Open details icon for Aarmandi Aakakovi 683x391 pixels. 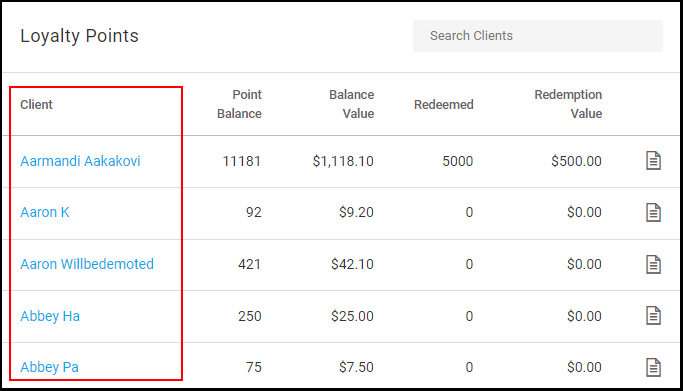click(x=653, y=161)
